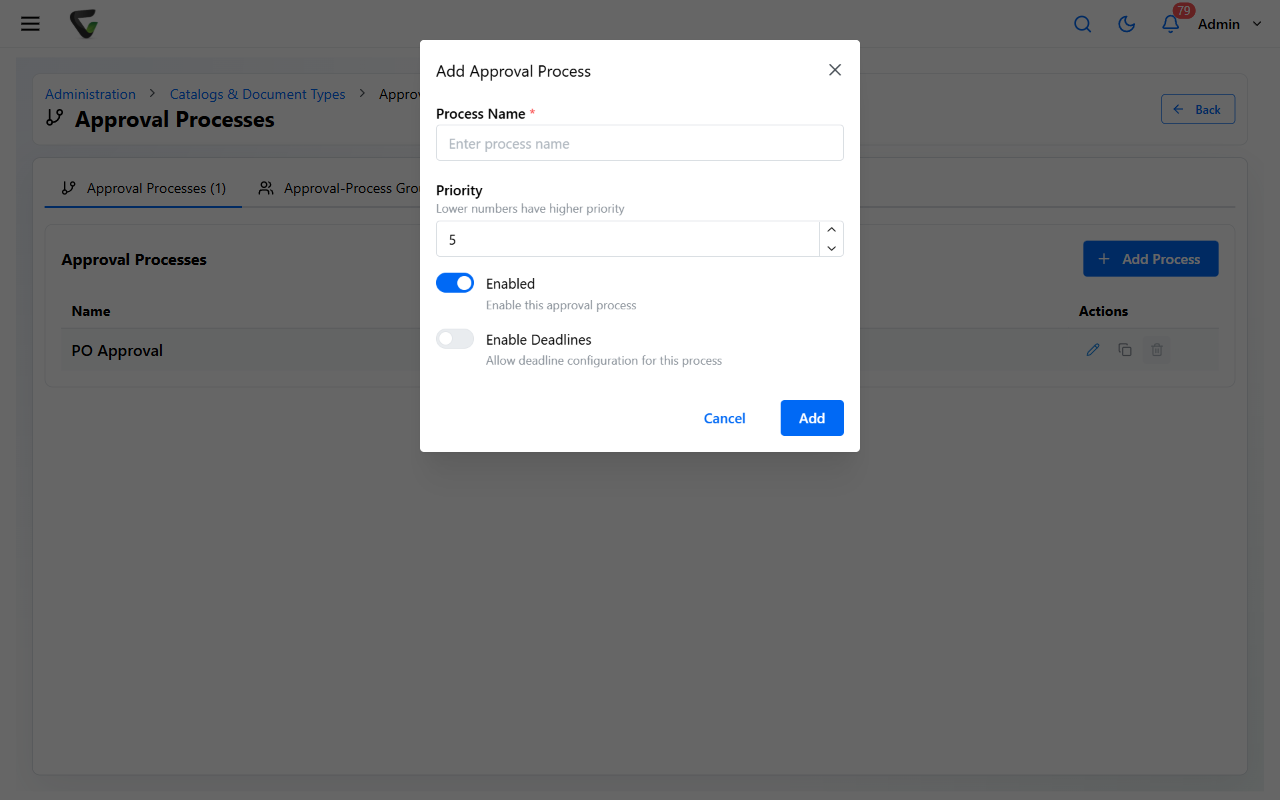Duplicate the PO Approval process

point(1125,350)
